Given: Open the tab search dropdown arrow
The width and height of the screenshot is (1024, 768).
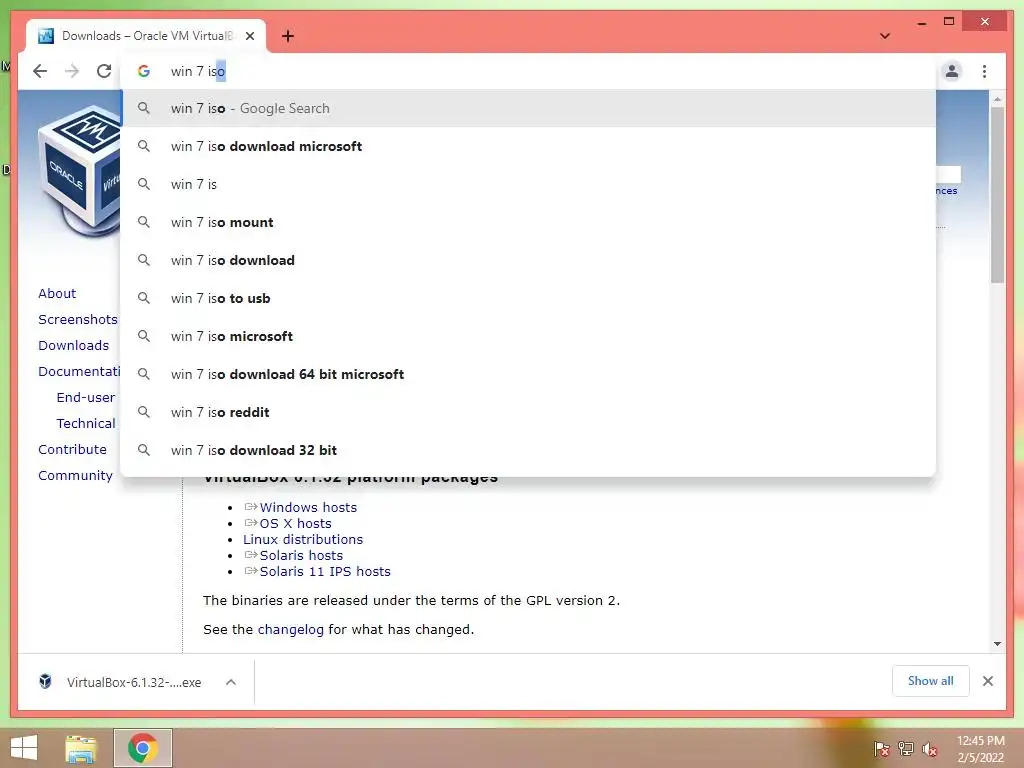Looking at the screenshot, I should tap(885, 36).
